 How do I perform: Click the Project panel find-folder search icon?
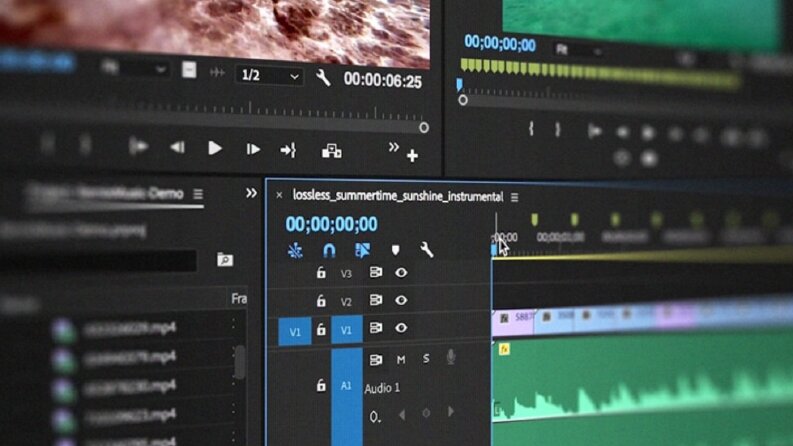(x=225, y=260)
